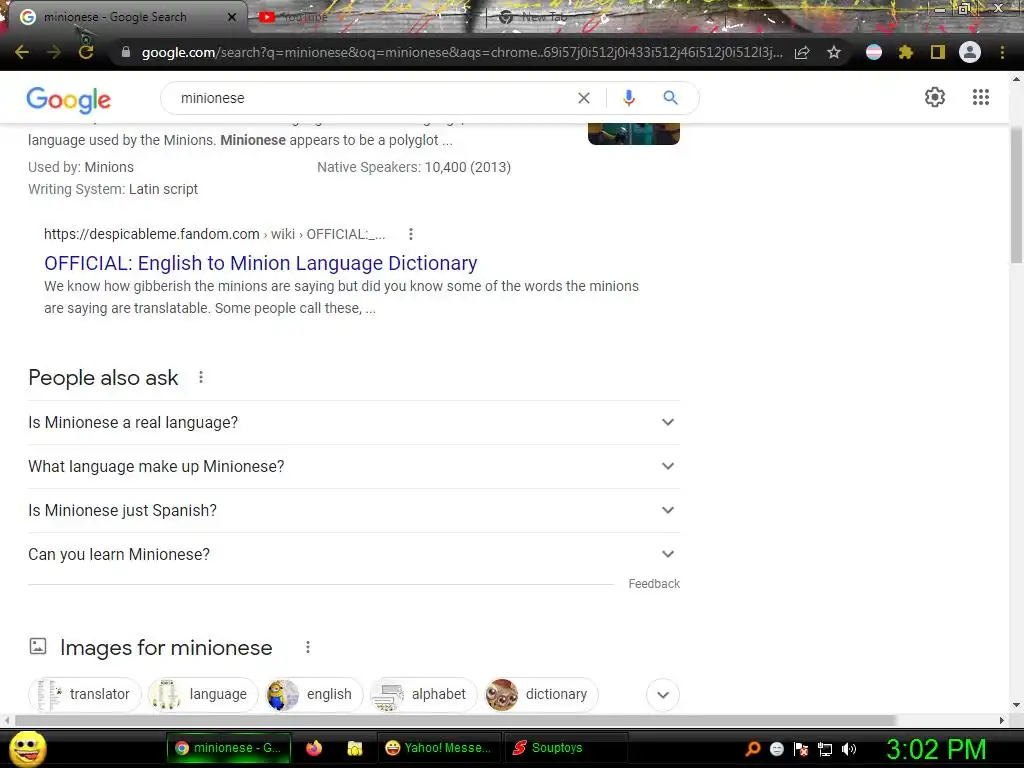Open Google quick settings gear

(935, 97)
